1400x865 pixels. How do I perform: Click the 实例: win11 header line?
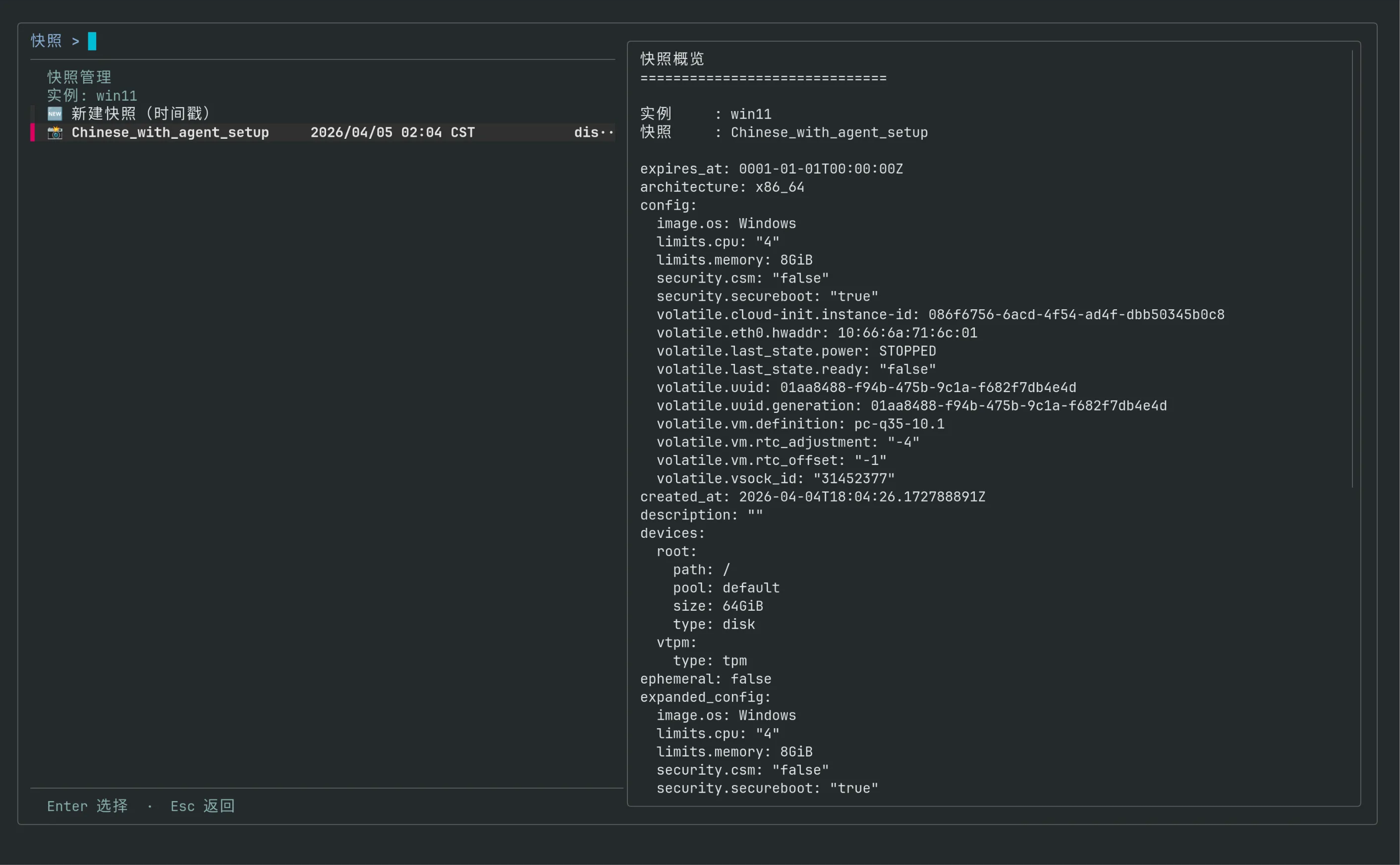[x=92, y=96]
